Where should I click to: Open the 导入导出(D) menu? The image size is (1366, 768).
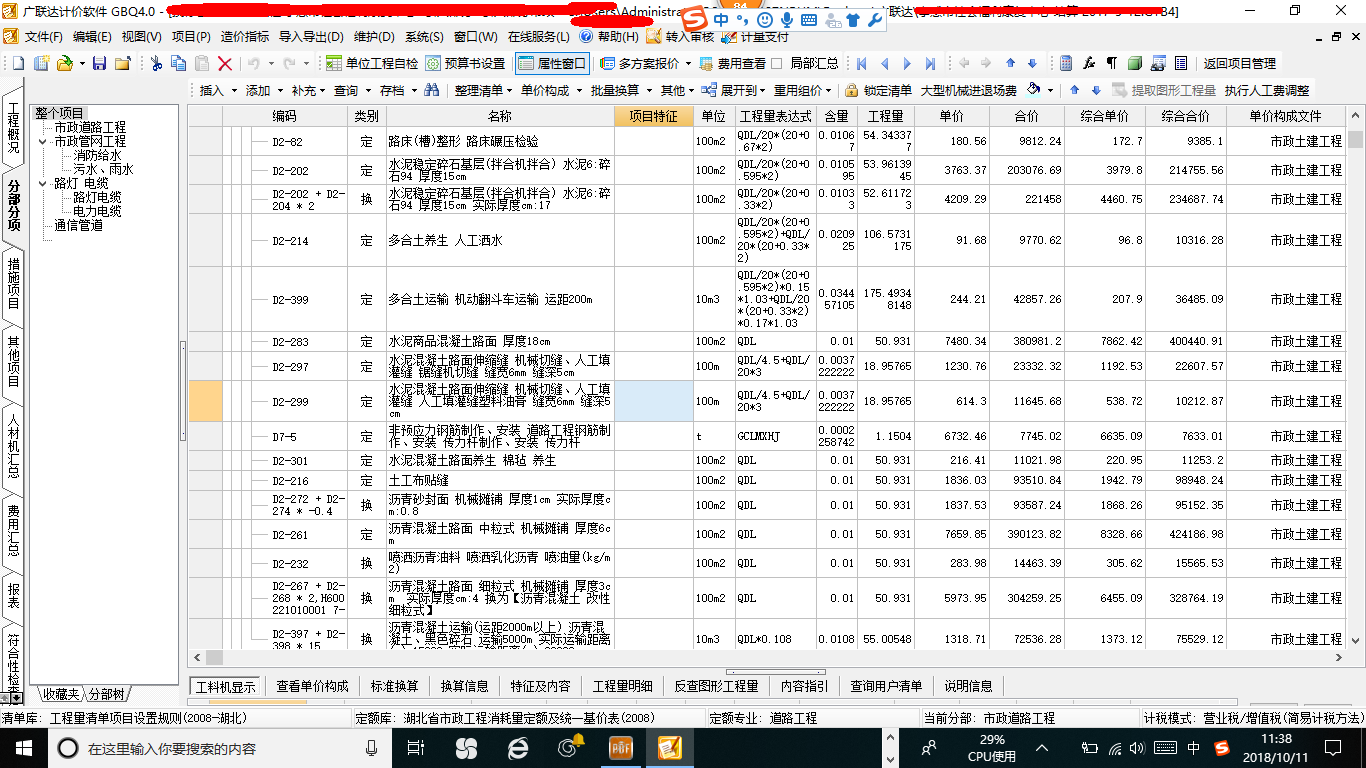click(312, 36)
